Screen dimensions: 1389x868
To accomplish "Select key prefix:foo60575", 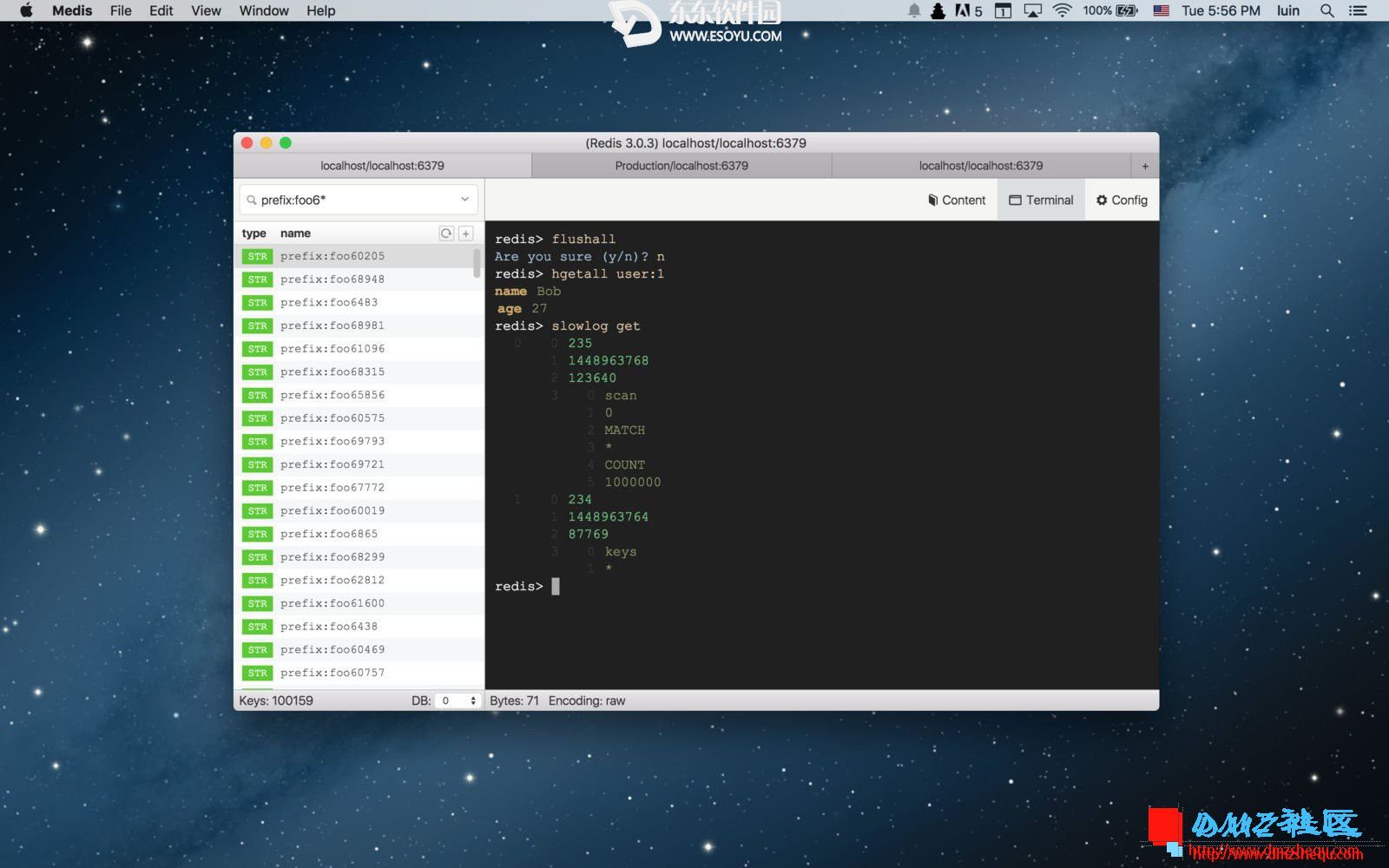I will point(359,418).
